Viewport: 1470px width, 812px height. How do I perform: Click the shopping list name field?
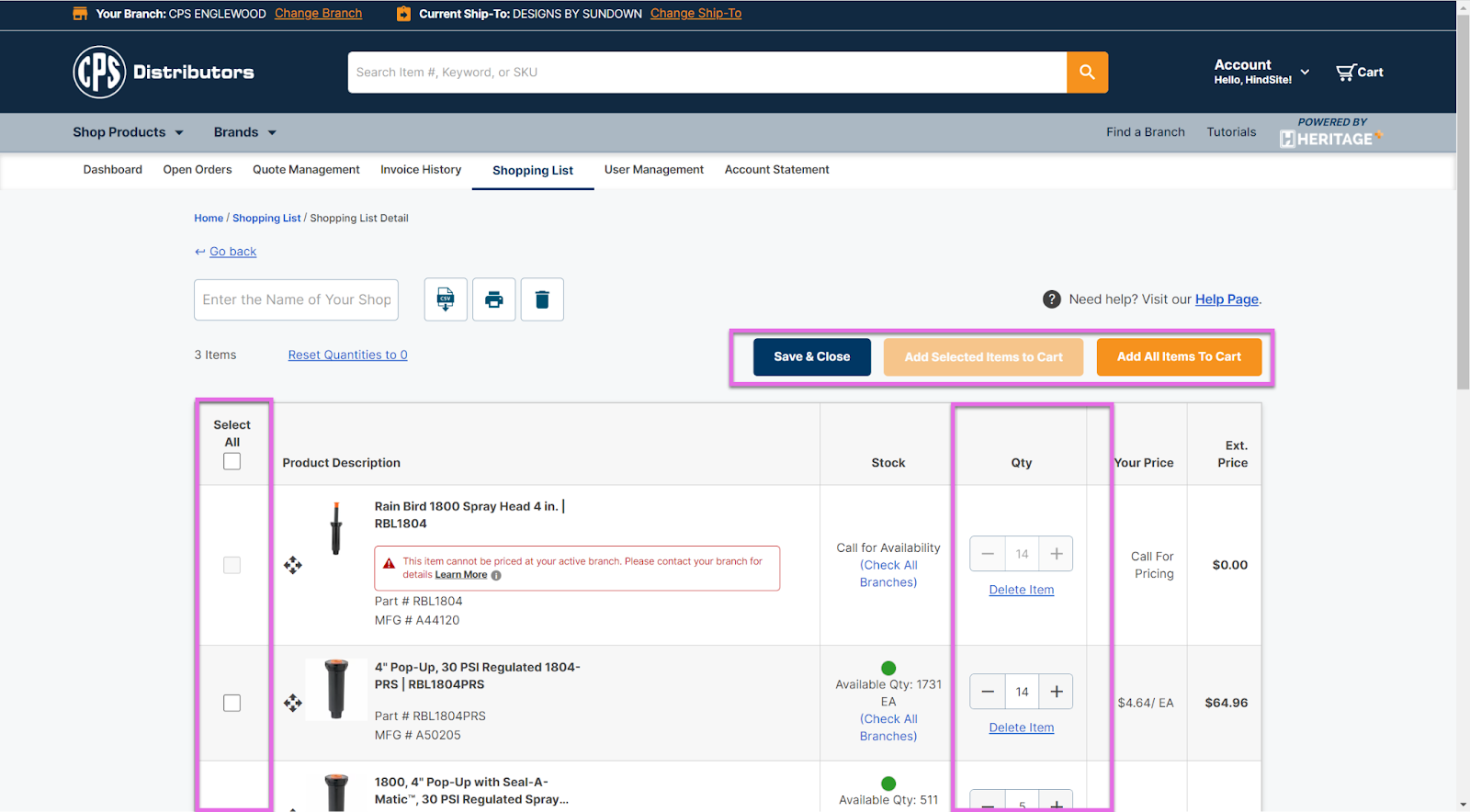coord(296,299)
